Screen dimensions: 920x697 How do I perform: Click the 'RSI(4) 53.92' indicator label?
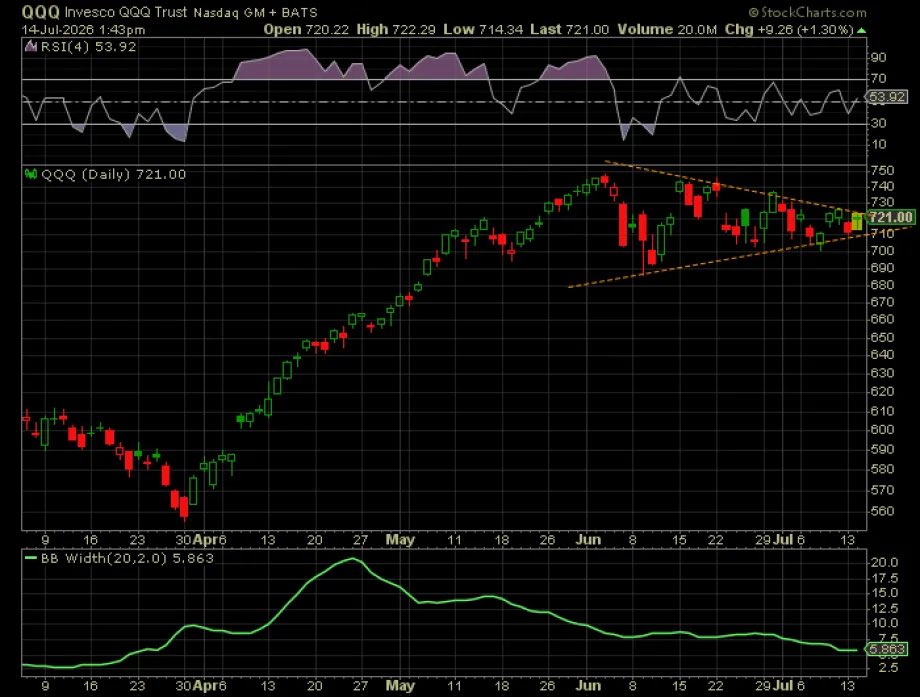89,47
